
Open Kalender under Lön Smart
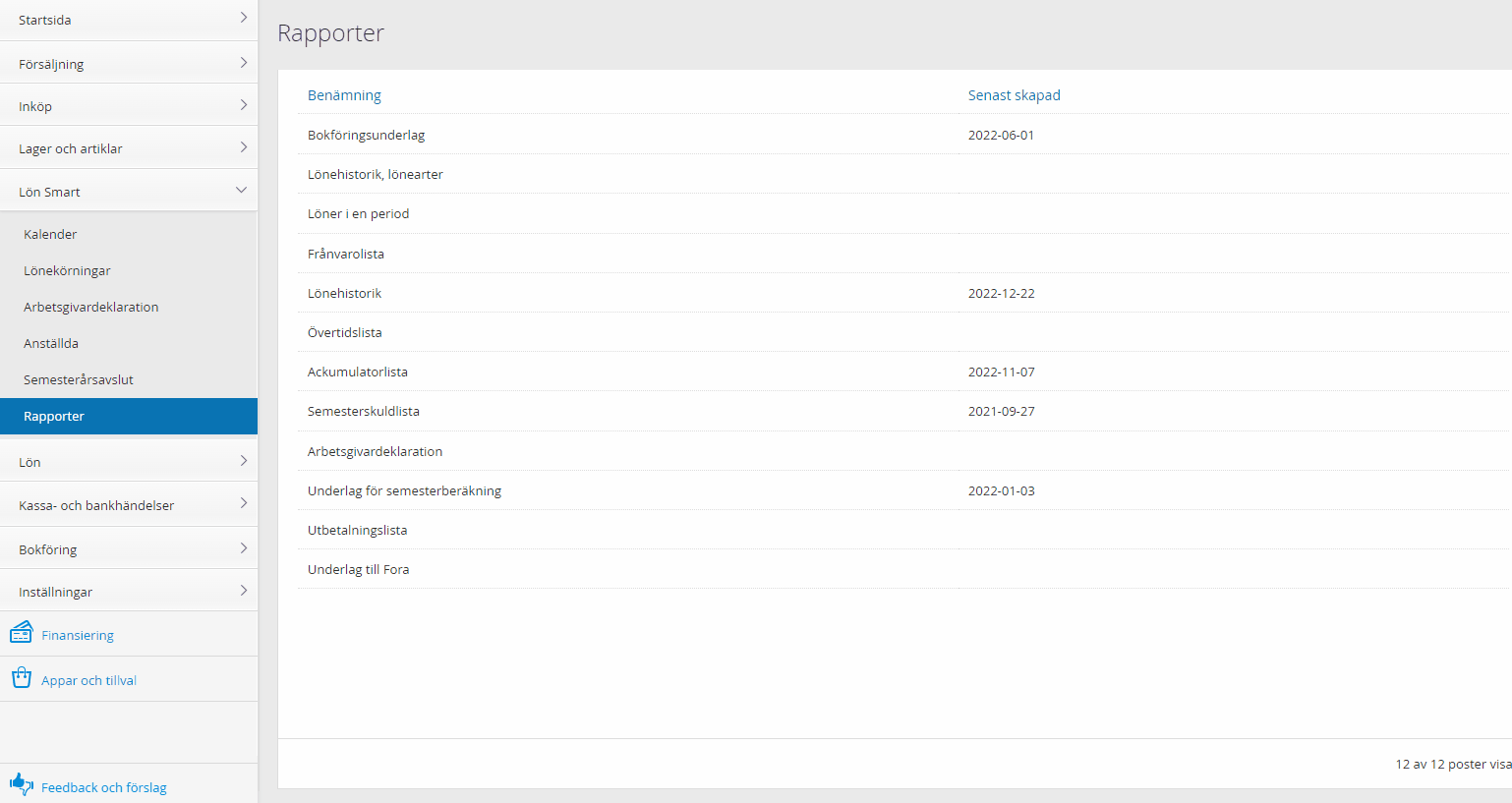(x=50, y=234)
